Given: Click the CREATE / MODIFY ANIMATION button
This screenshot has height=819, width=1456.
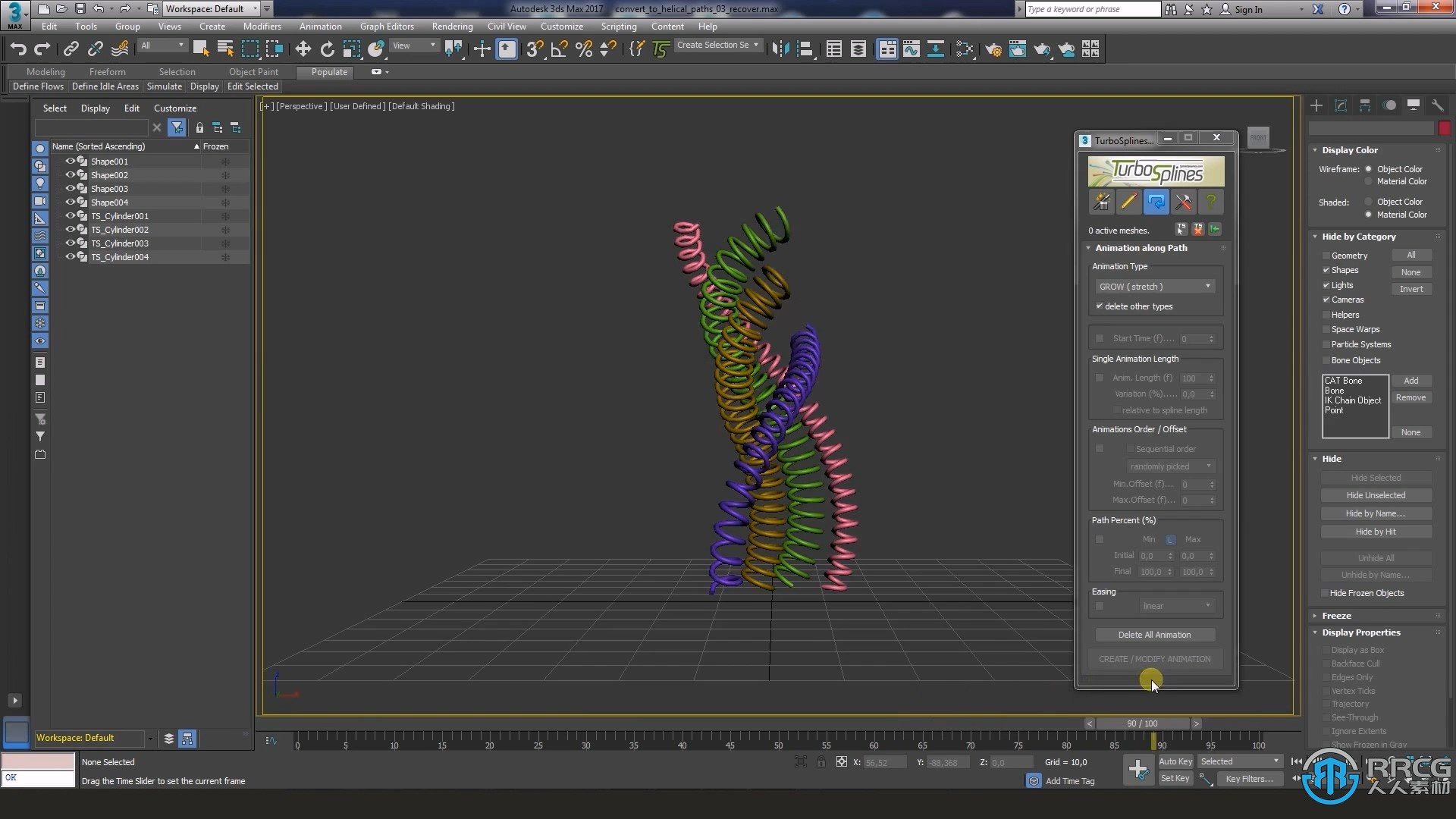Looking at the screenshot, I should pyautogui.click(x=1154, y=658).
